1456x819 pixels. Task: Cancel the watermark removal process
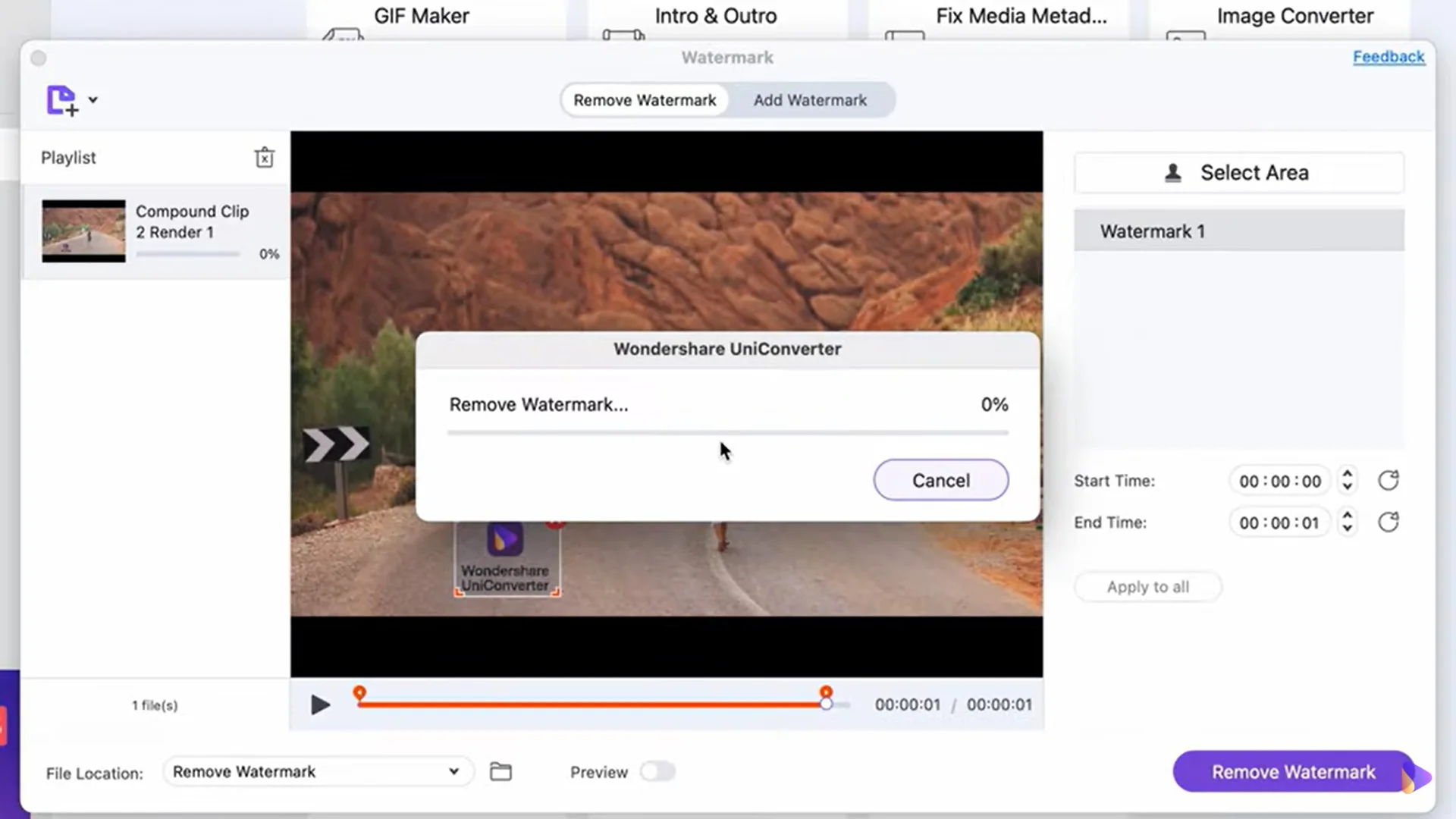(x=941, y=480)
